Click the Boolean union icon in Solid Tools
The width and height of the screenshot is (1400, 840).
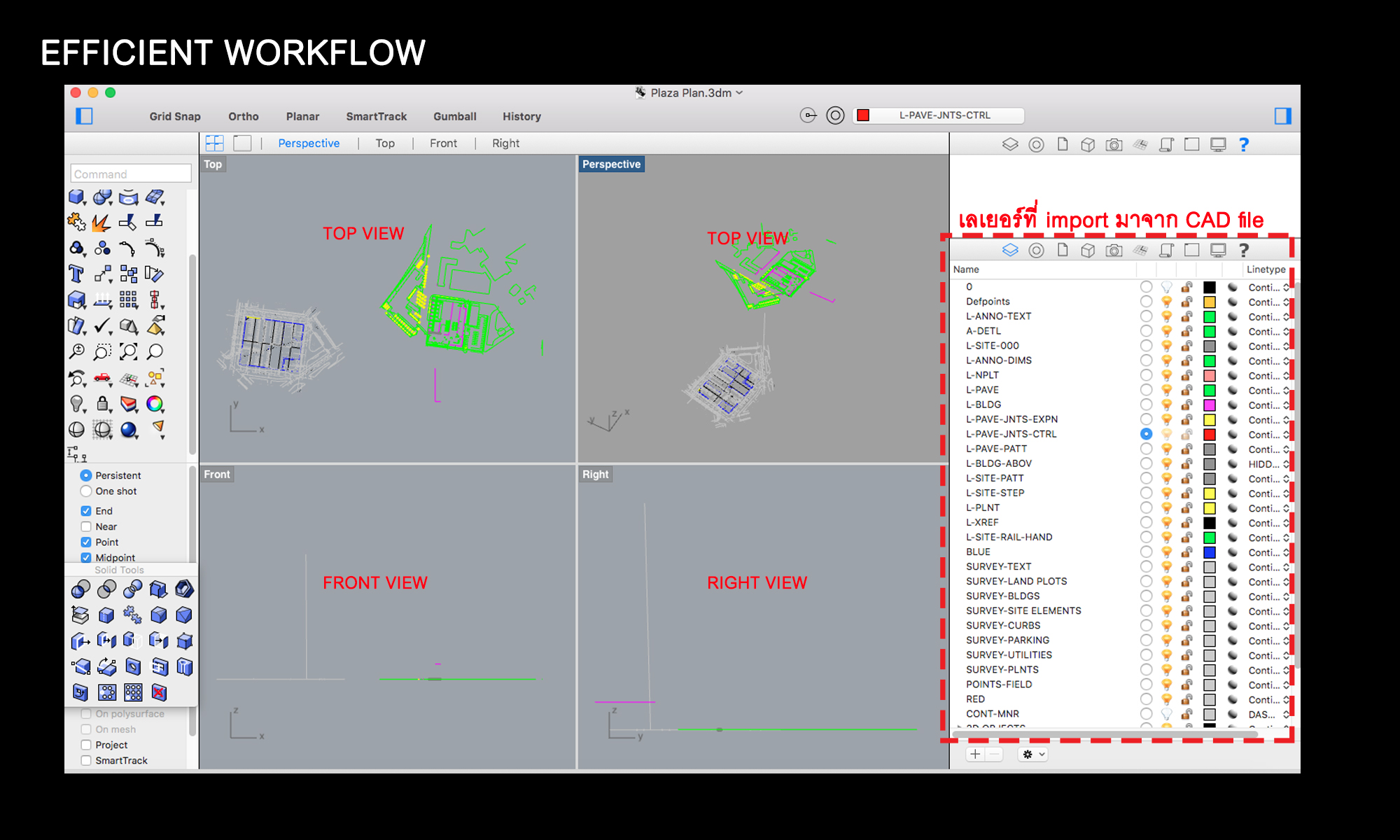coord(80,589)
